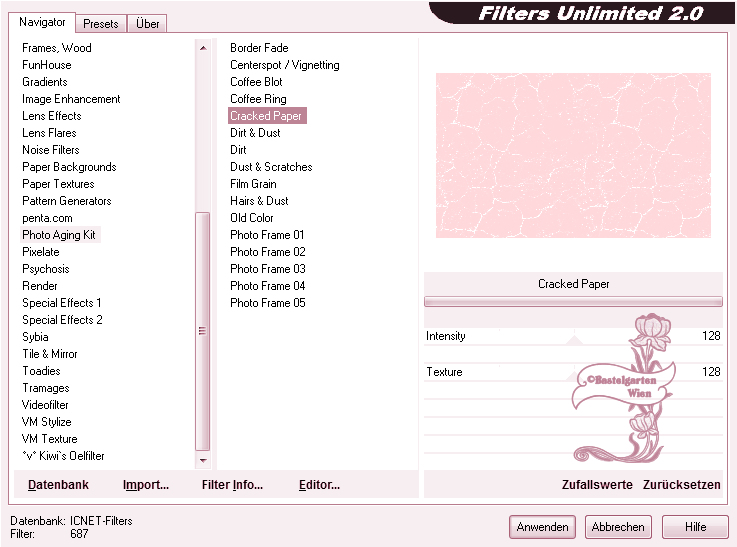Choose the Photo Frame 04 filter
Viewport: 737px width, 547px height.
coord(267,286)
